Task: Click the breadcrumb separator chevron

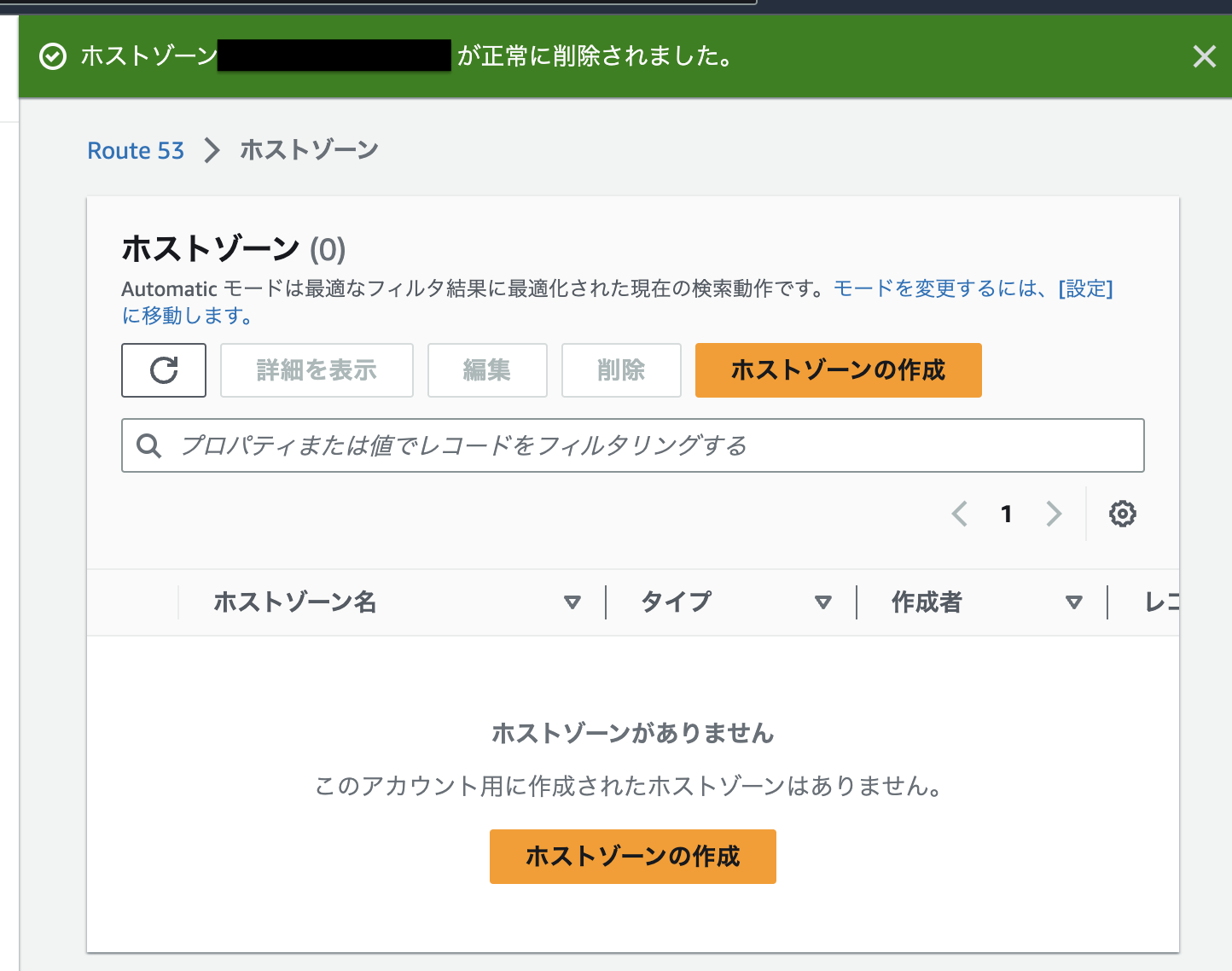Action: pyautogui.click(x=211, y=150)
